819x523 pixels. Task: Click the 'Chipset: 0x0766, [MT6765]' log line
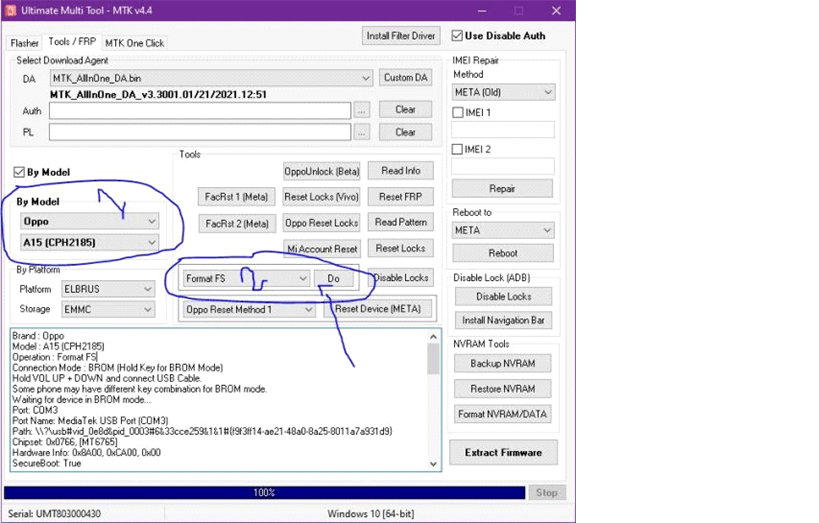pos(65,442)
